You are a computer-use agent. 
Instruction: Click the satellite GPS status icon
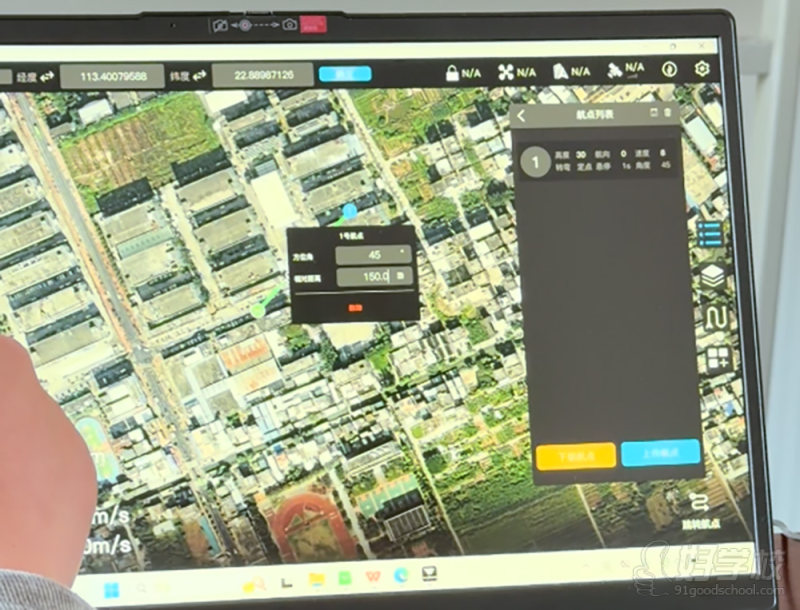click(615, 70)
